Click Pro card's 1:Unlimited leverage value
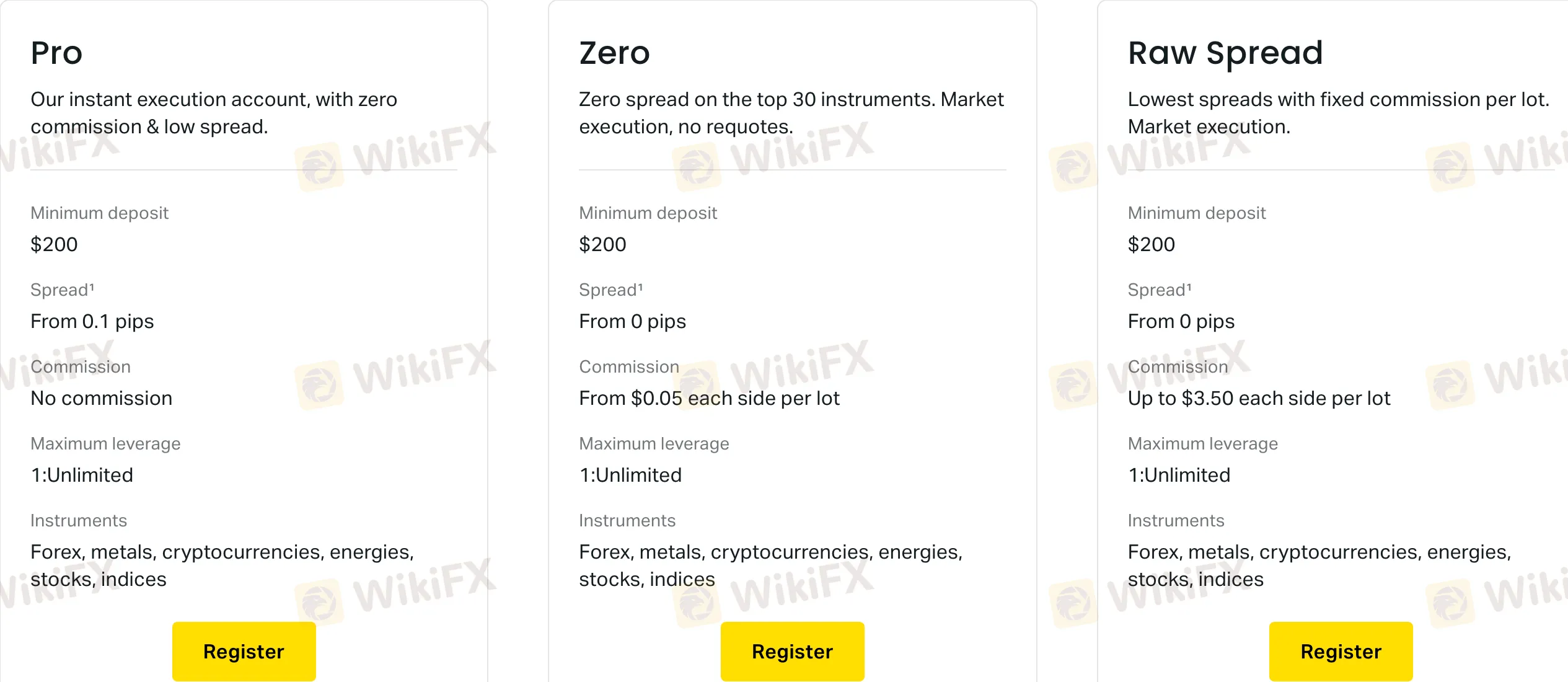The image size is (1568, 682). point(82,475)
